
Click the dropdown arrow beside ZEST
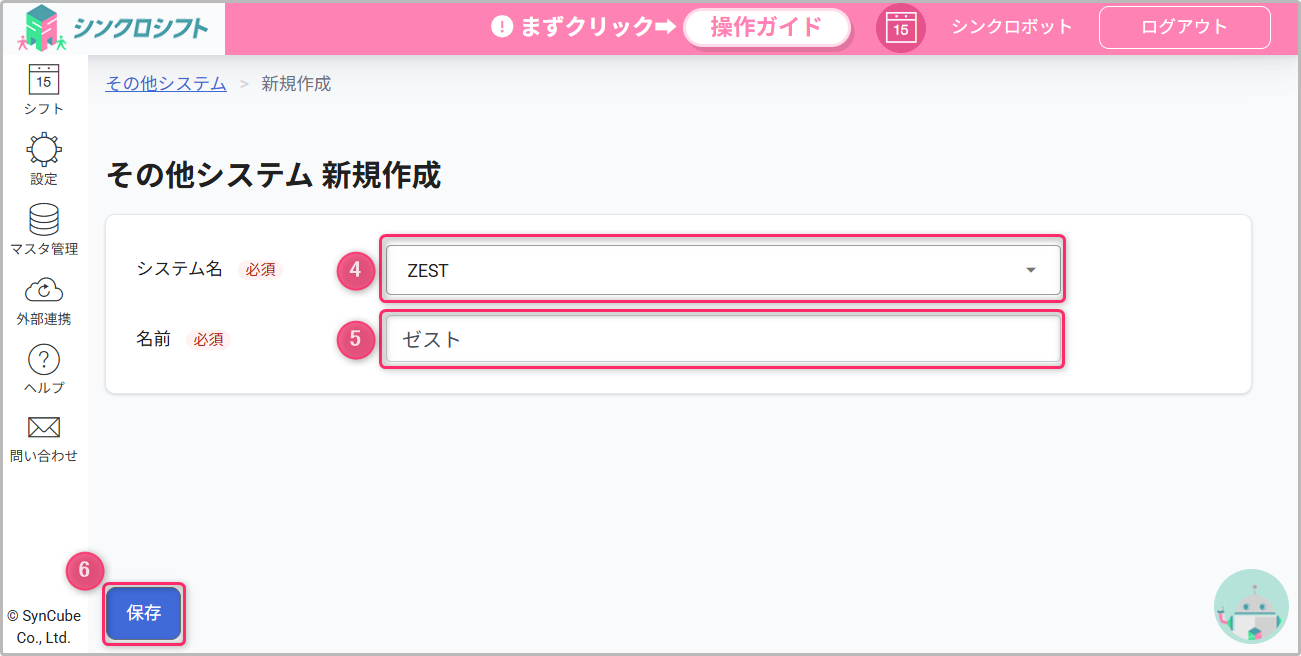tap(1031, 270)
